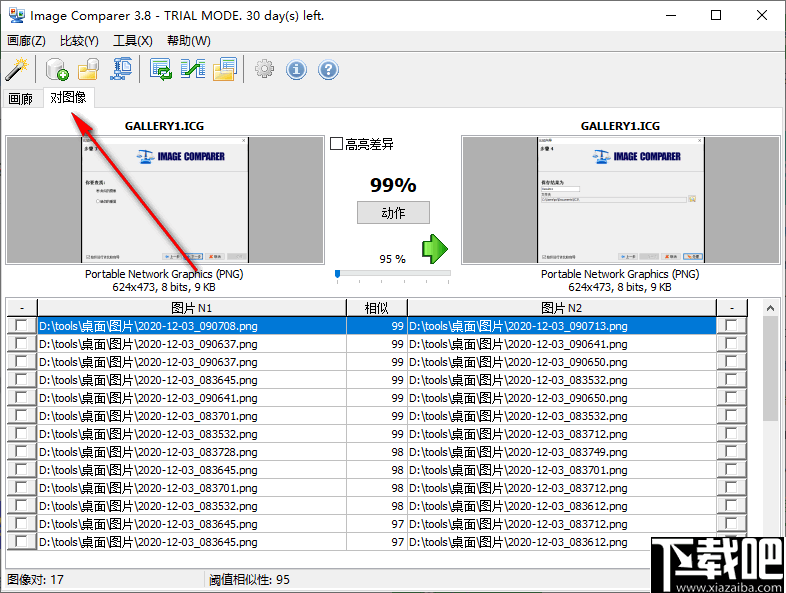786x593 pixels.
Task: Click similarity 97 of 083645 / 083712 row
Action: pos(376,524)
